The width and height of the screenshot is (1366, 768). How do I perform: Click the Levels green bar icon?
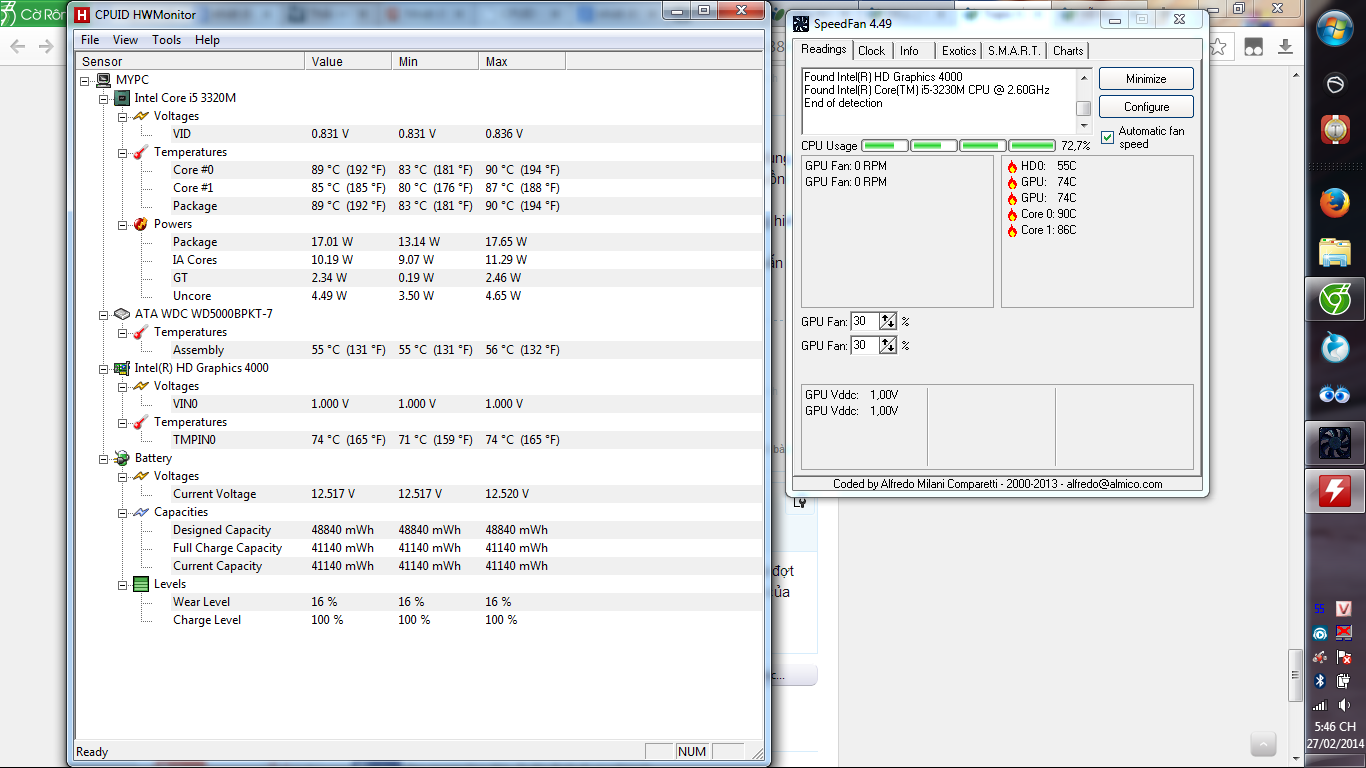pos(141,584)
